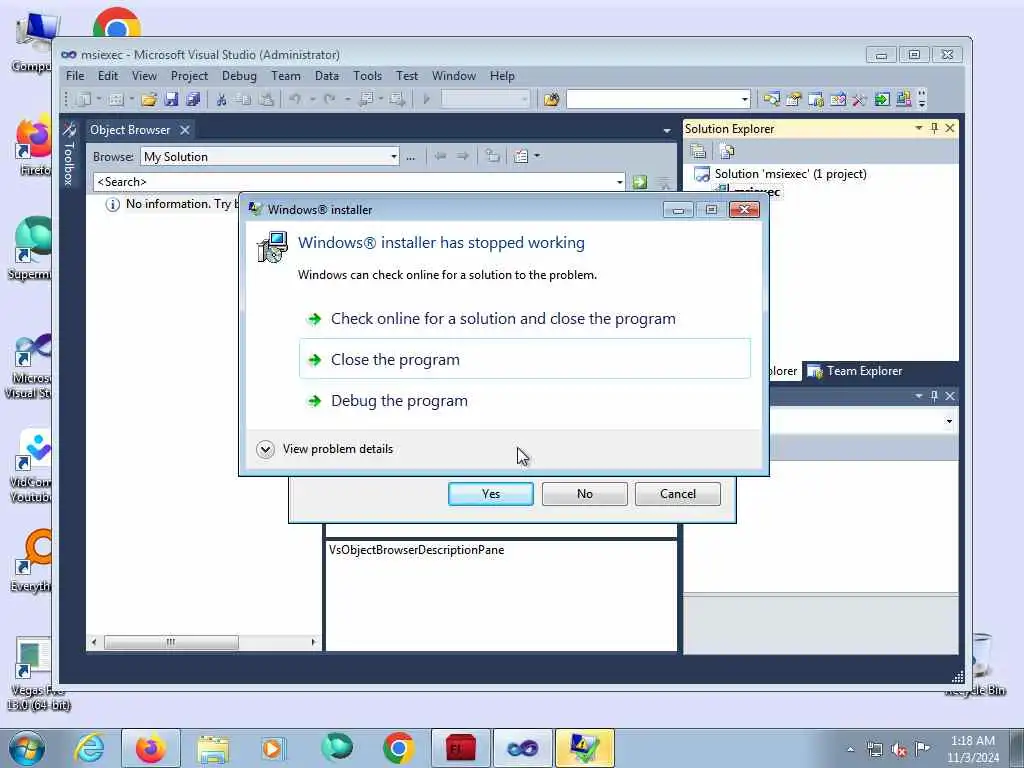Open the Tools menu
This screenshot has height=768, width=1024.
[x=368, y=76]
